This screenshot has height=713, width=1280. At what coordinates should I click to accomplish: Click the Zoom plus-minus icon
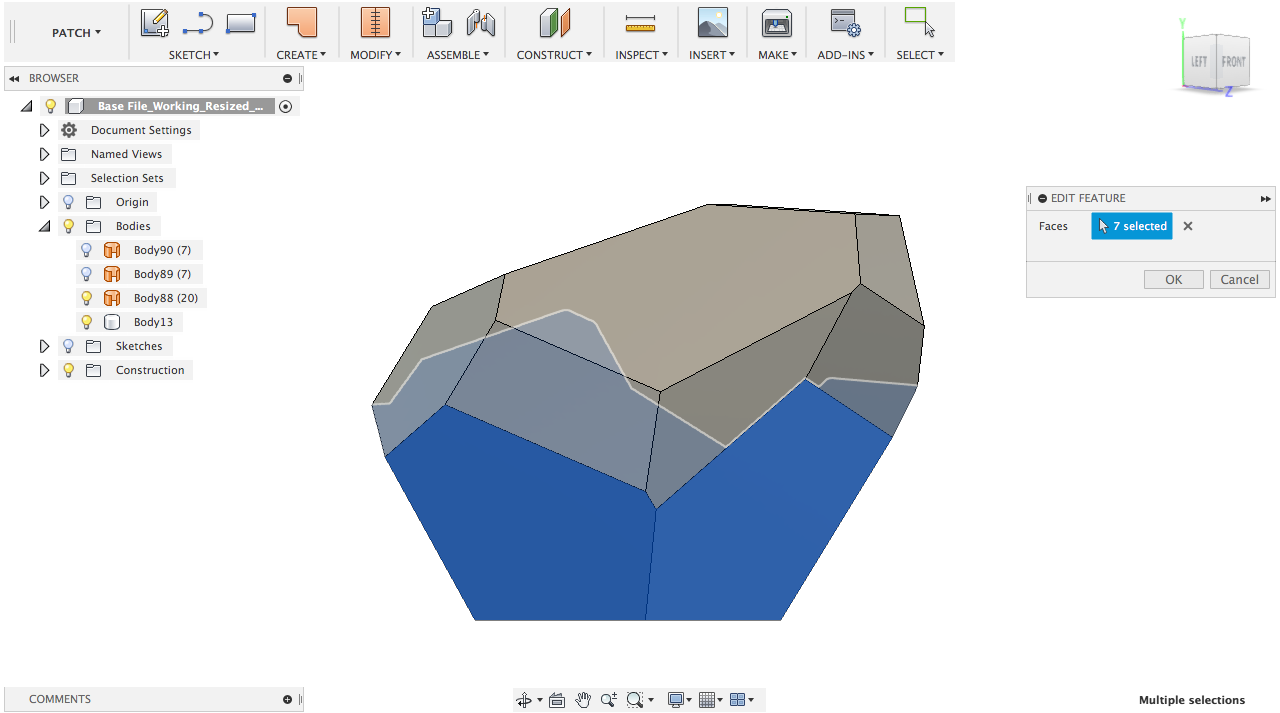tap(609, 700)
